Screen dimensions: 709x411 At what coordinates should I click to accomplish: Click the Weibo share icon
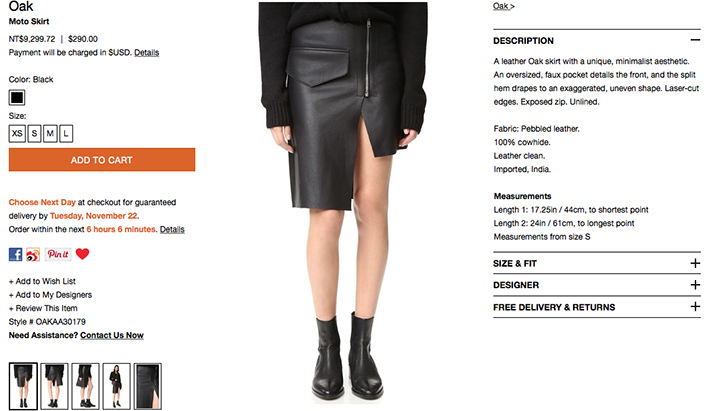pos(33,254)
